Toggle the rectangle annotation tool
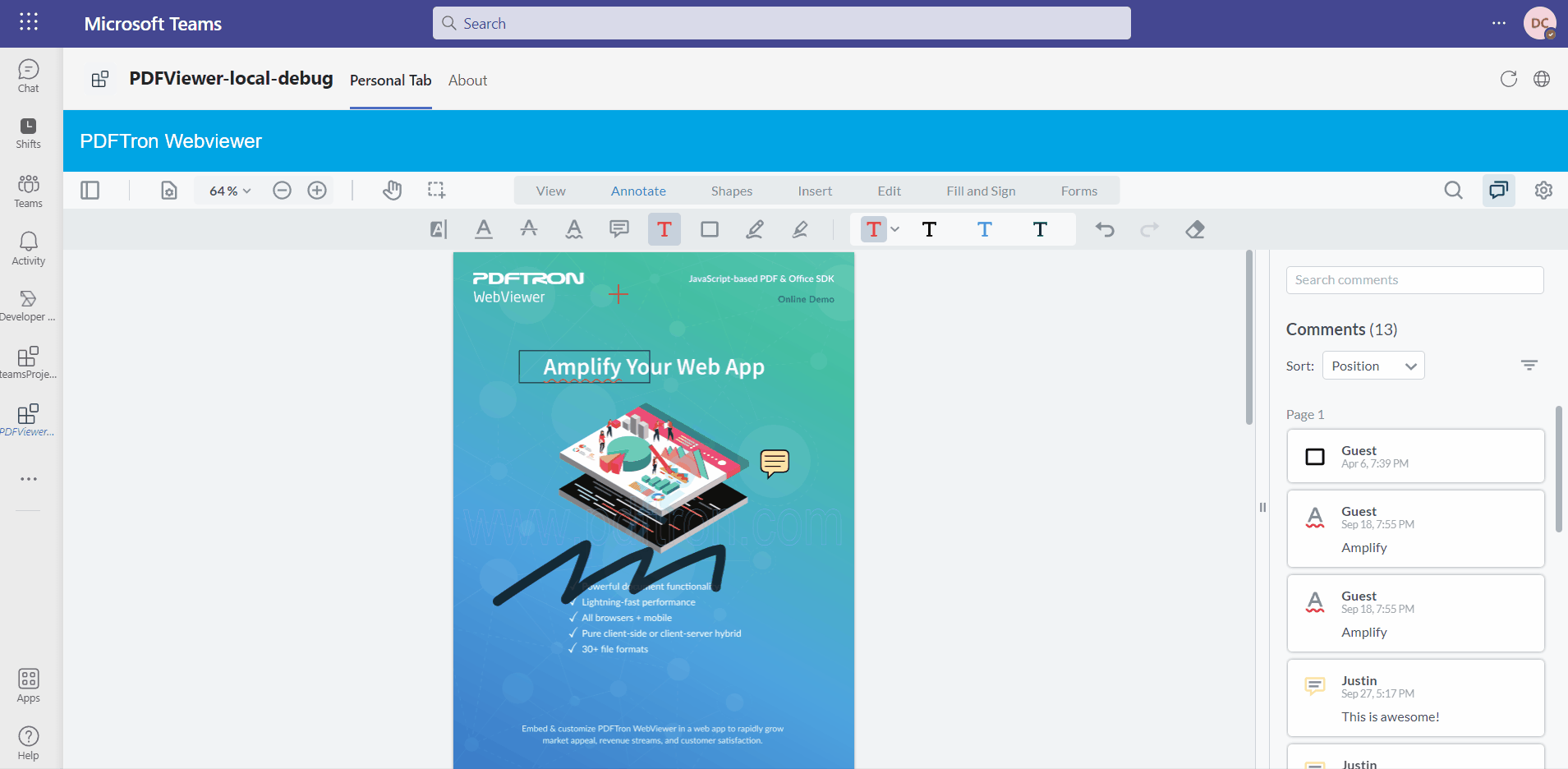1568x769 pixels. click(710, 230)
